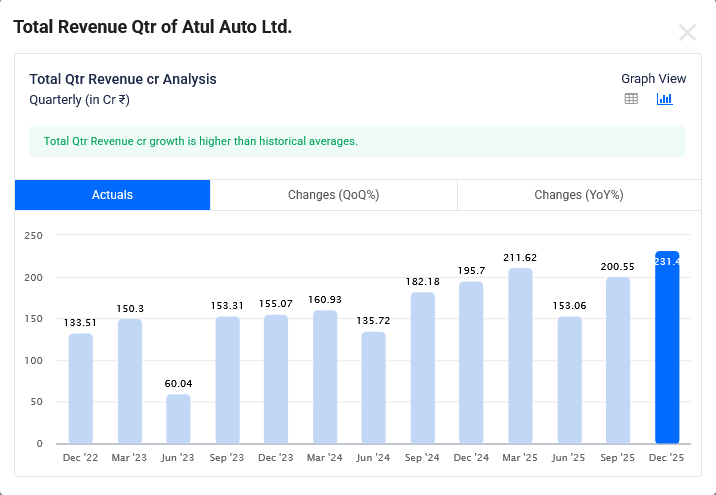Switch to Changes (QoQ%) tab
Image resolution: width=716 pixels, height=495 pixels.
point(333,195)
